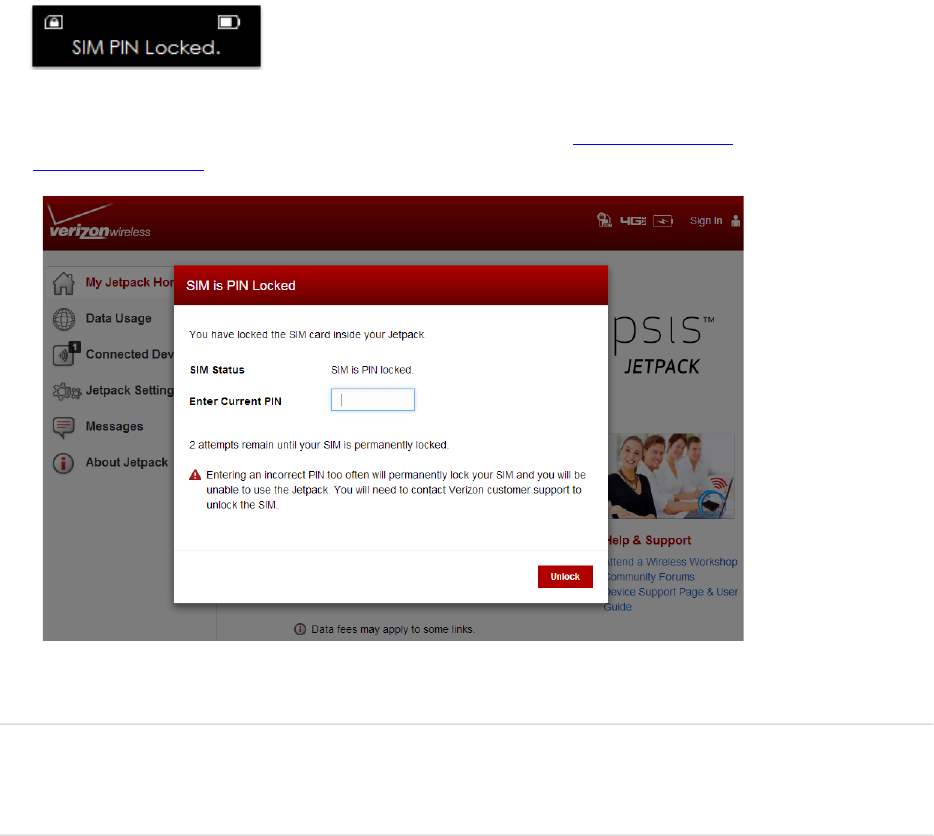
Task: Click the Connected Devices speaker icon
Action: (x=66, y=354)
